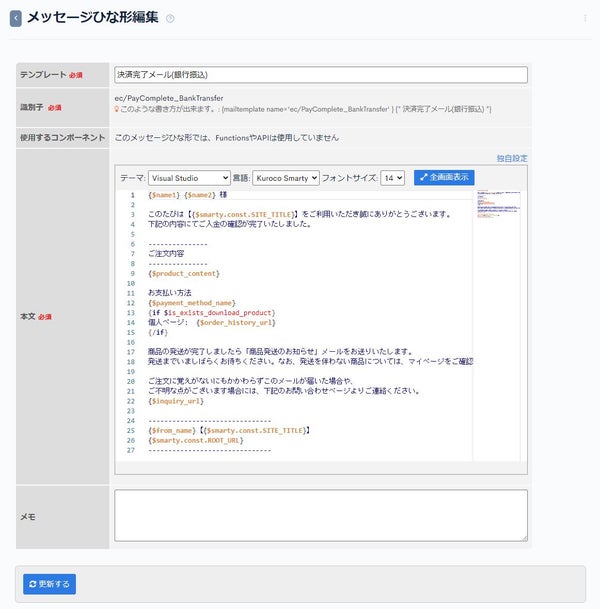
Task: Click line 17 about 商品発送のお知らせ mail
Action: tap(280, 352)
